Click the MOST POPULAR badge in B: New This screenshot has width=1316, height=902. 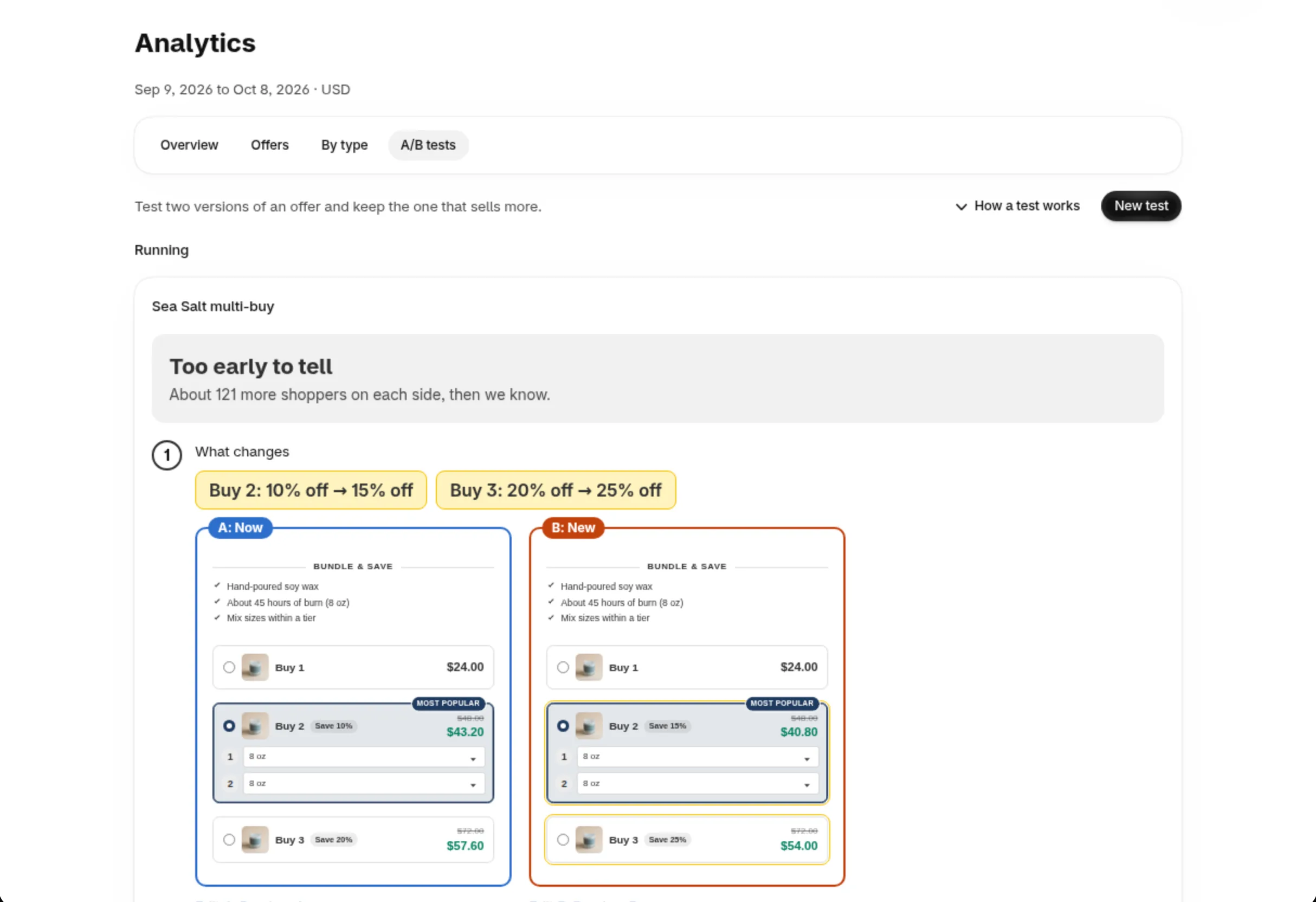click(782, 703)
